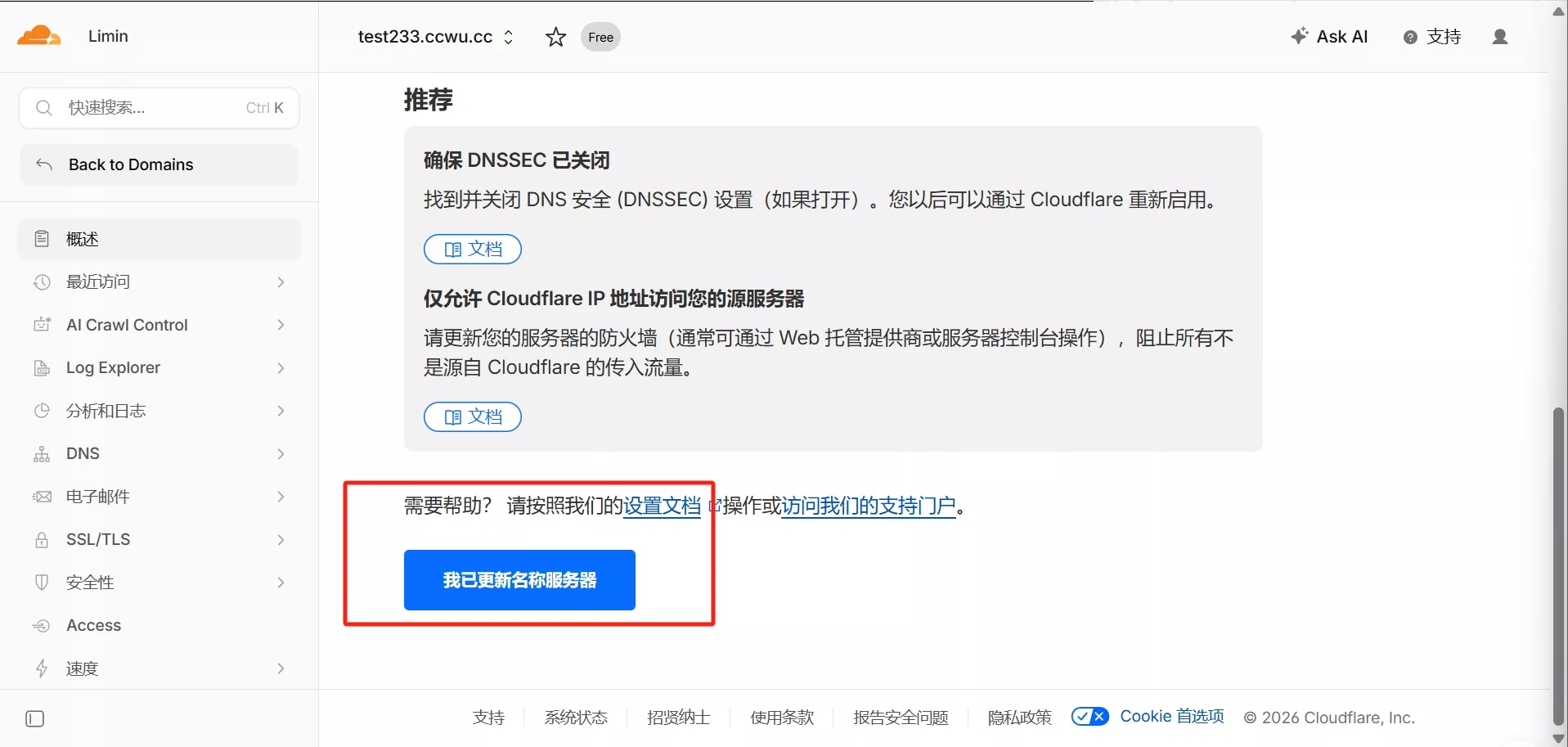Open the 电子邮件 menu item
Image resolution: width=1568 pixels, height=747 pixels.
point(159,497)
